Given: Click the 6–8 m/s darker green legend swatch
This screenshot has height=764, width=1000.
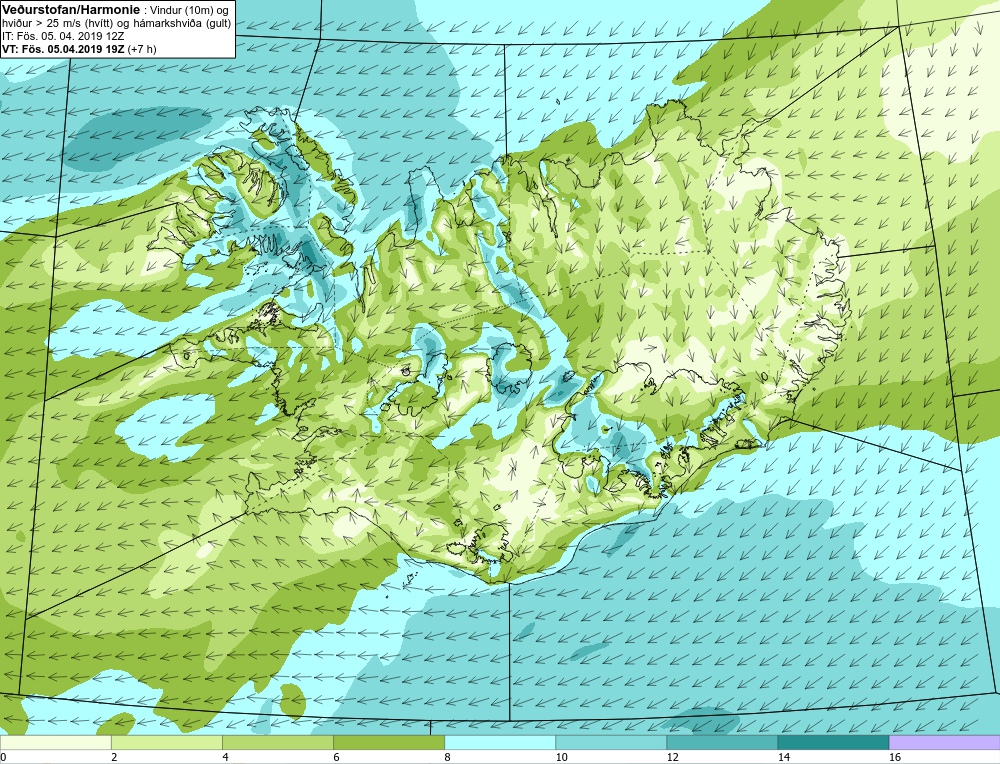Looking at the screenshot, I should click(x=388, y=742).
